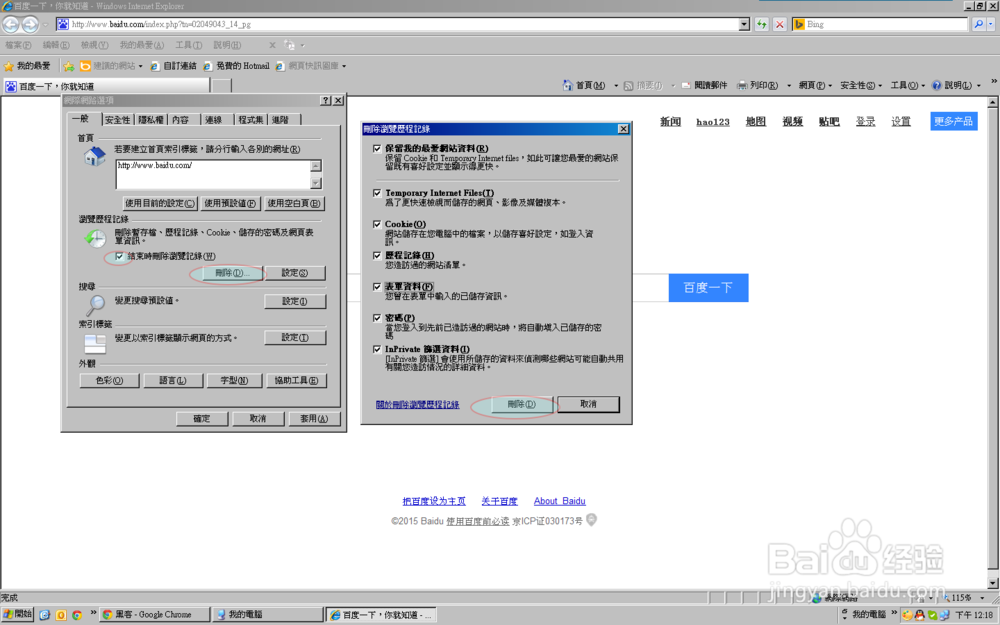Viewport: 1000px width, 625px height.
Task: Click the 刪除(D)... button in options dialog
Action: pyautogui.click(x=230, y=273)
